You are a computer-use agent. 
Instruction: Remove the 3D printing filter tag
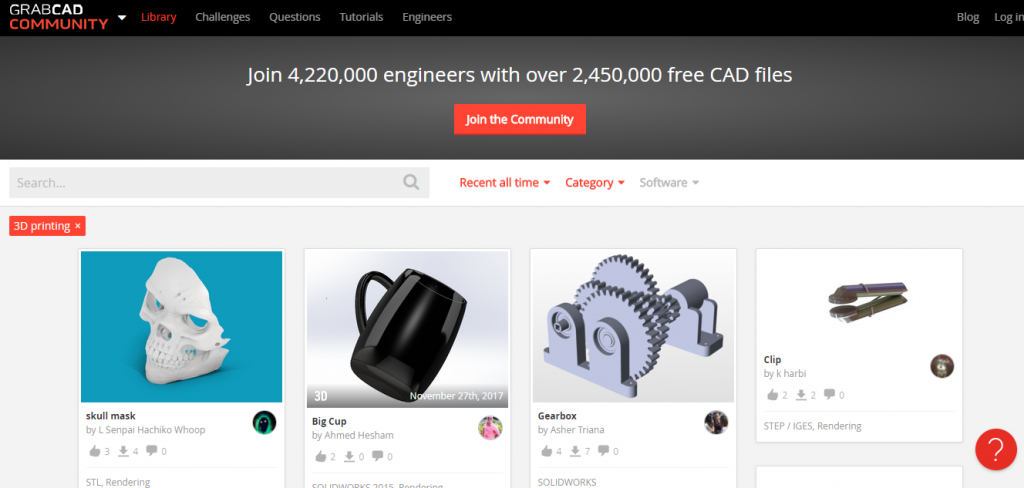(x=78, y=226)
